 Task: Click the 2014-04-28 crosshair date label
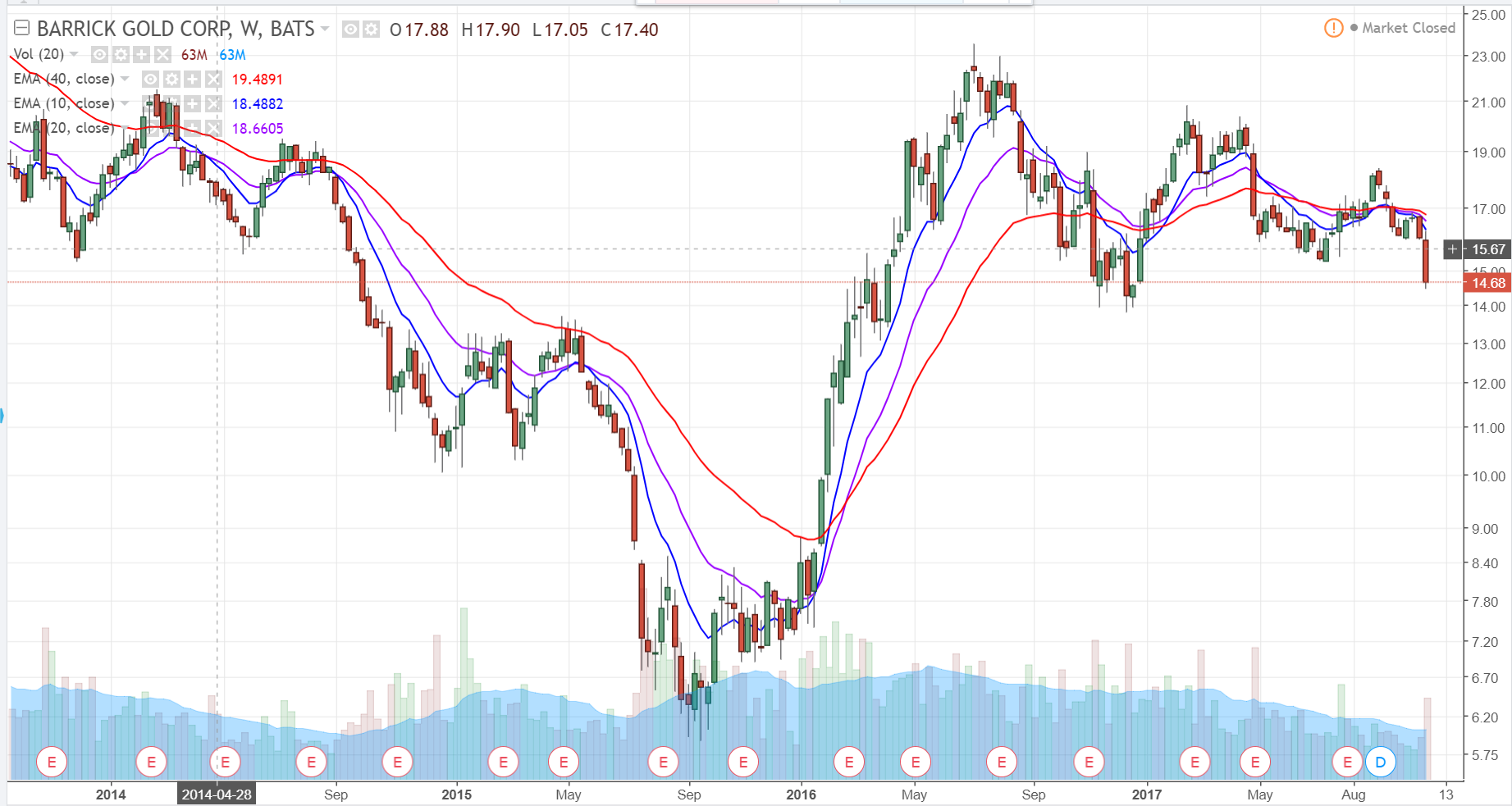(217, 795)
